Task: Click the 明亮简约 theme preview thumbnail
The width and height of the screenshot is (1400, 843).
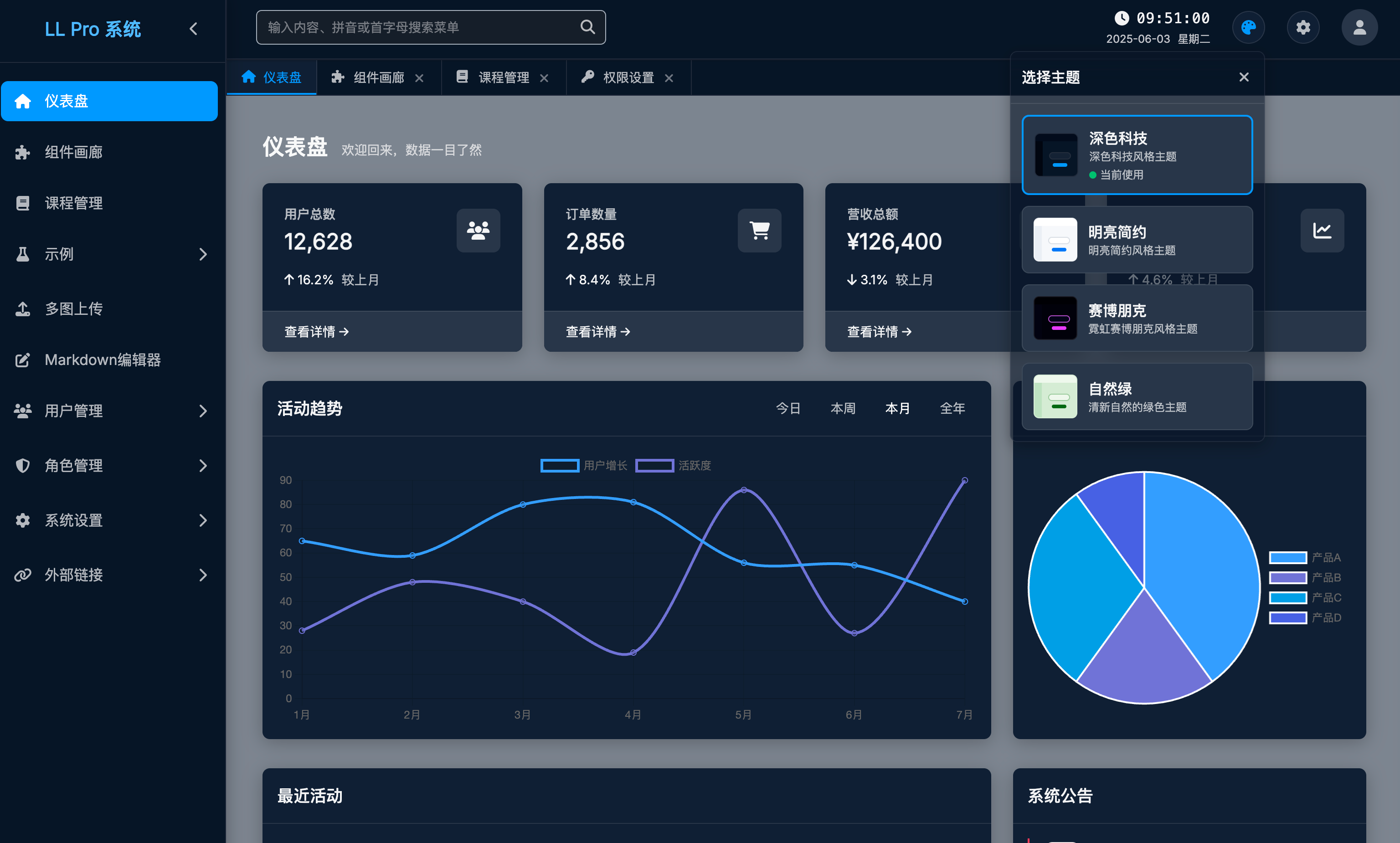Action: (x=1055, y=240)
